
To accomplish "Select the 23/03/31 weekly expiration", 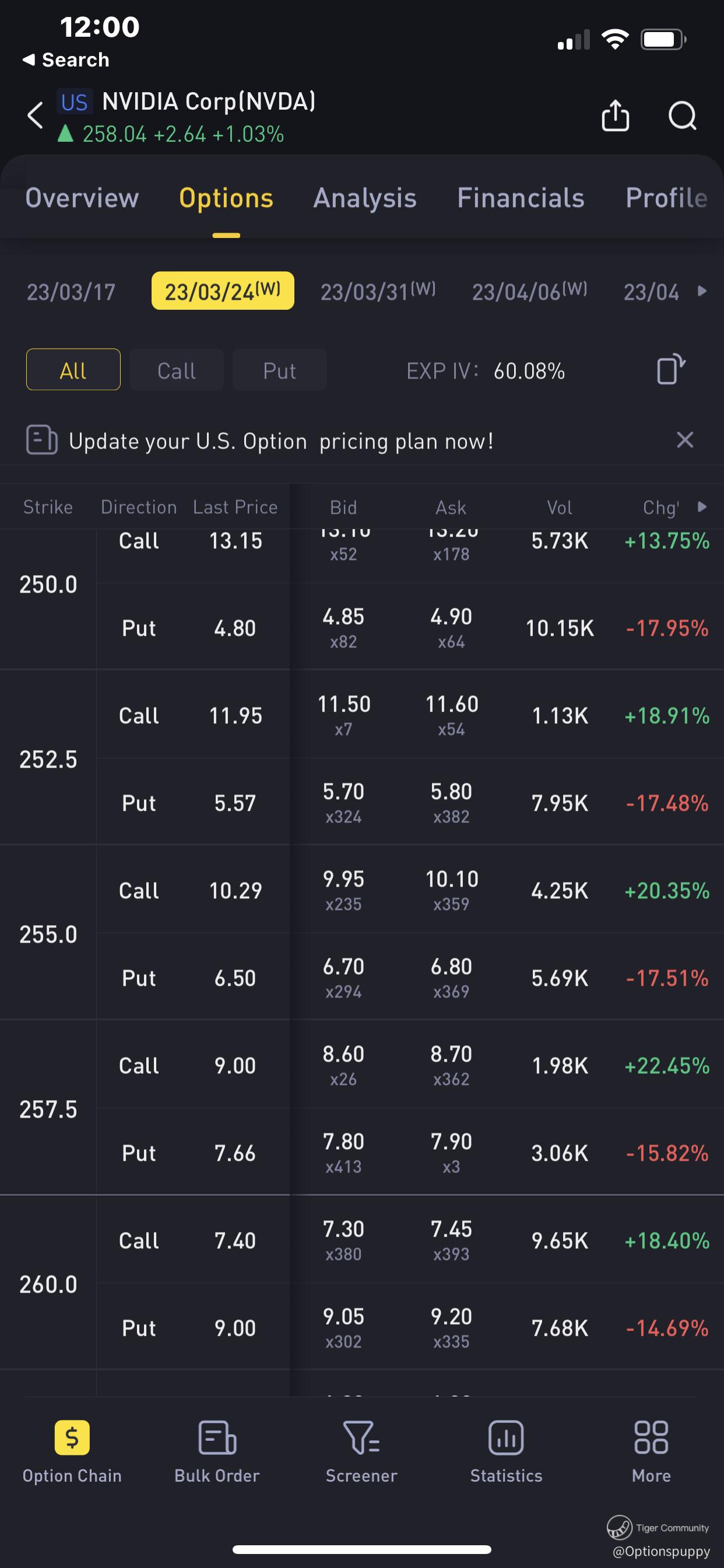I will point(378,292).
